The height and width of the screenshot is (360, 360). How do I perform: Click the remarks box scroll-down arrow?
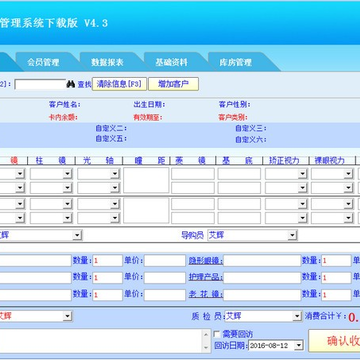(x=207, y=347)
